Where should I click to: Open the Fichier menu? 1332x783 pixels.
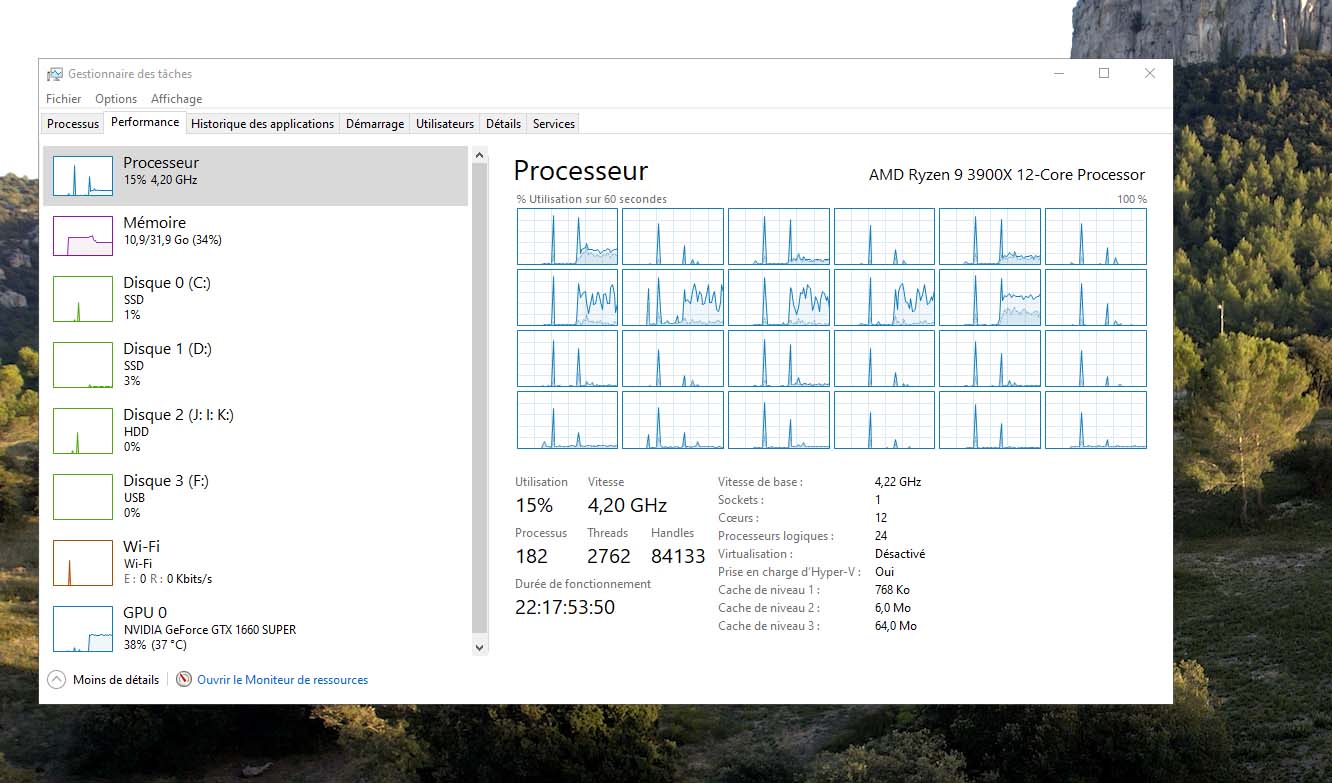[x=64, y=99]
